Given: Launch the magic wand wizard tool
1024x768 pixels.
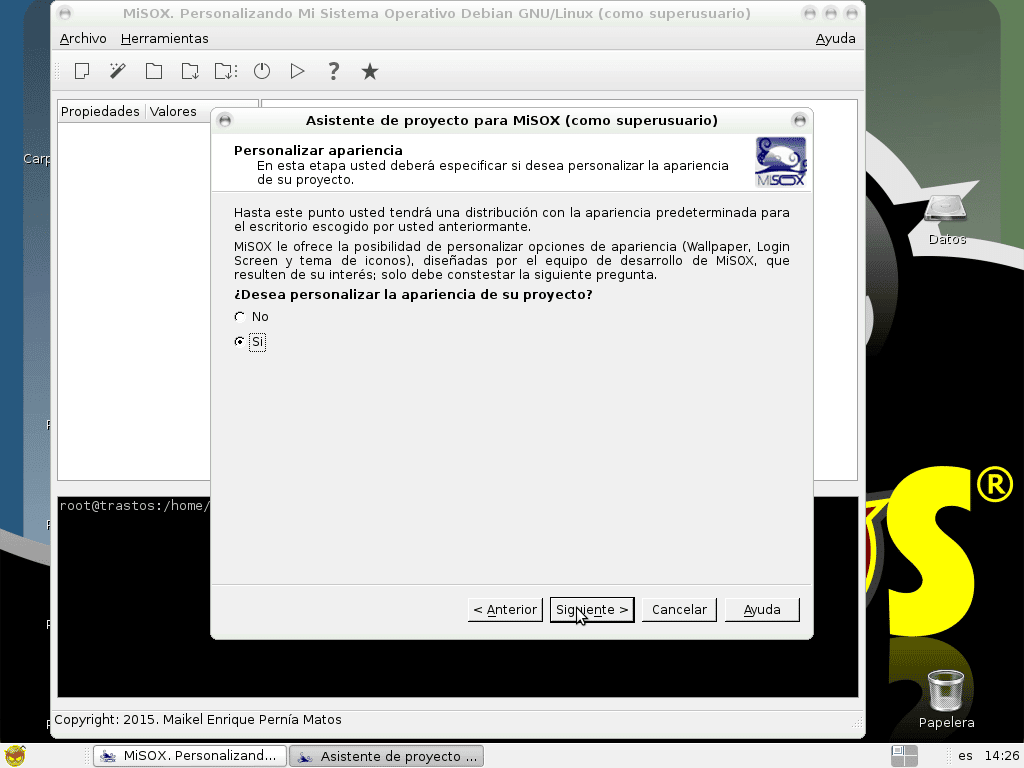Looking at the screenshot, I should pos(118,71).
